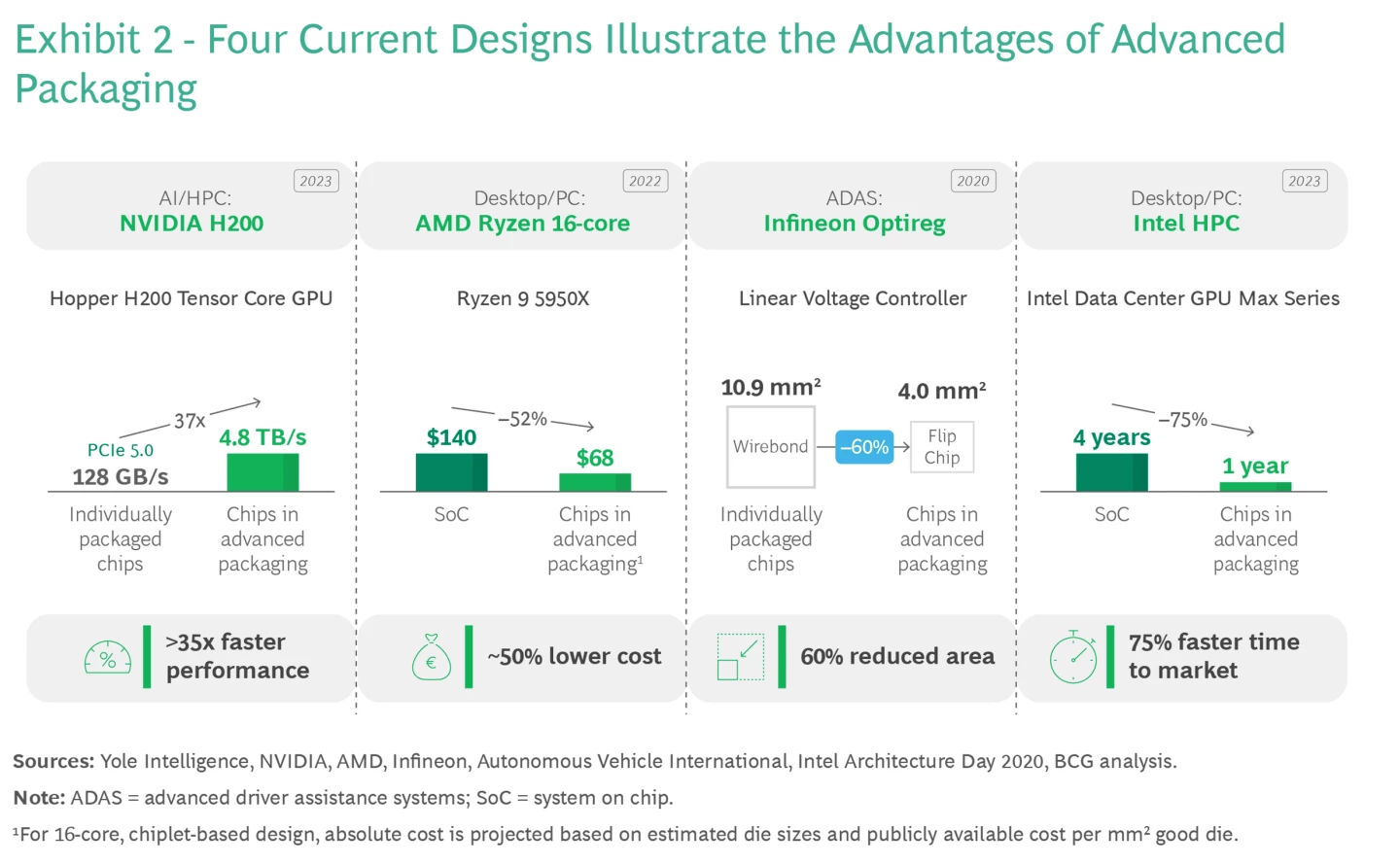Click the 2020 year badge on Infineon card
The width and height of the screenshot is (1400, 865).
click(973, 181)
